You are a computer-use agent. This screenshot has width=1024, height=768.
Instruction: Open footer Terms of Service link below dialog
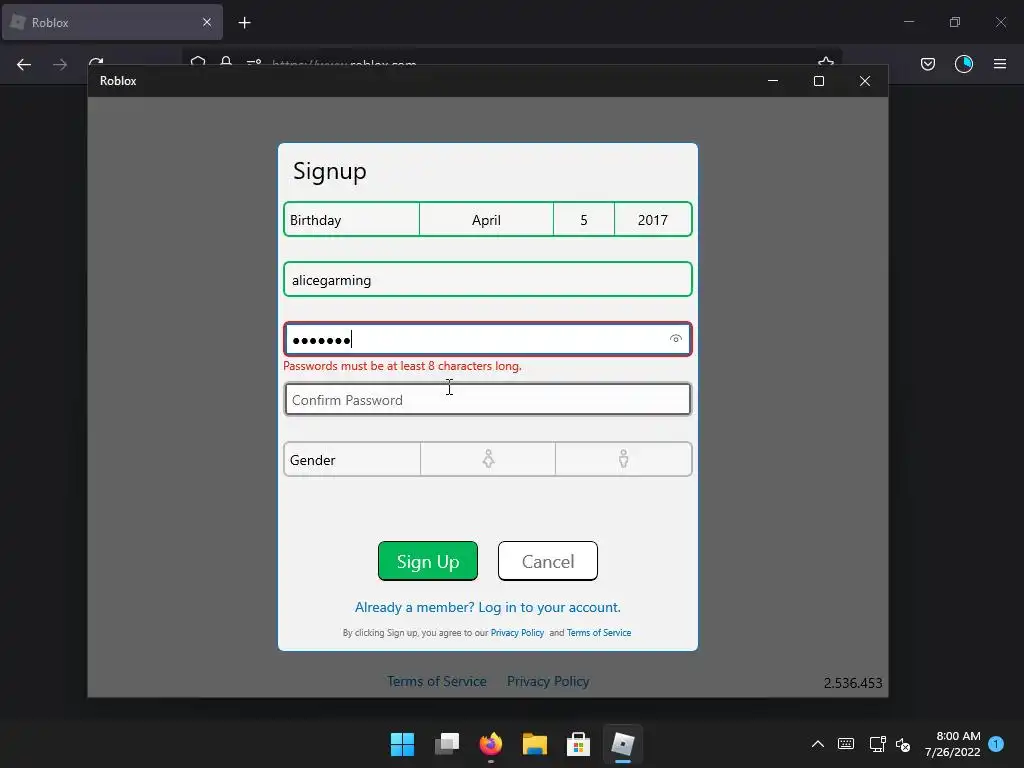click(x=436, y=681)
